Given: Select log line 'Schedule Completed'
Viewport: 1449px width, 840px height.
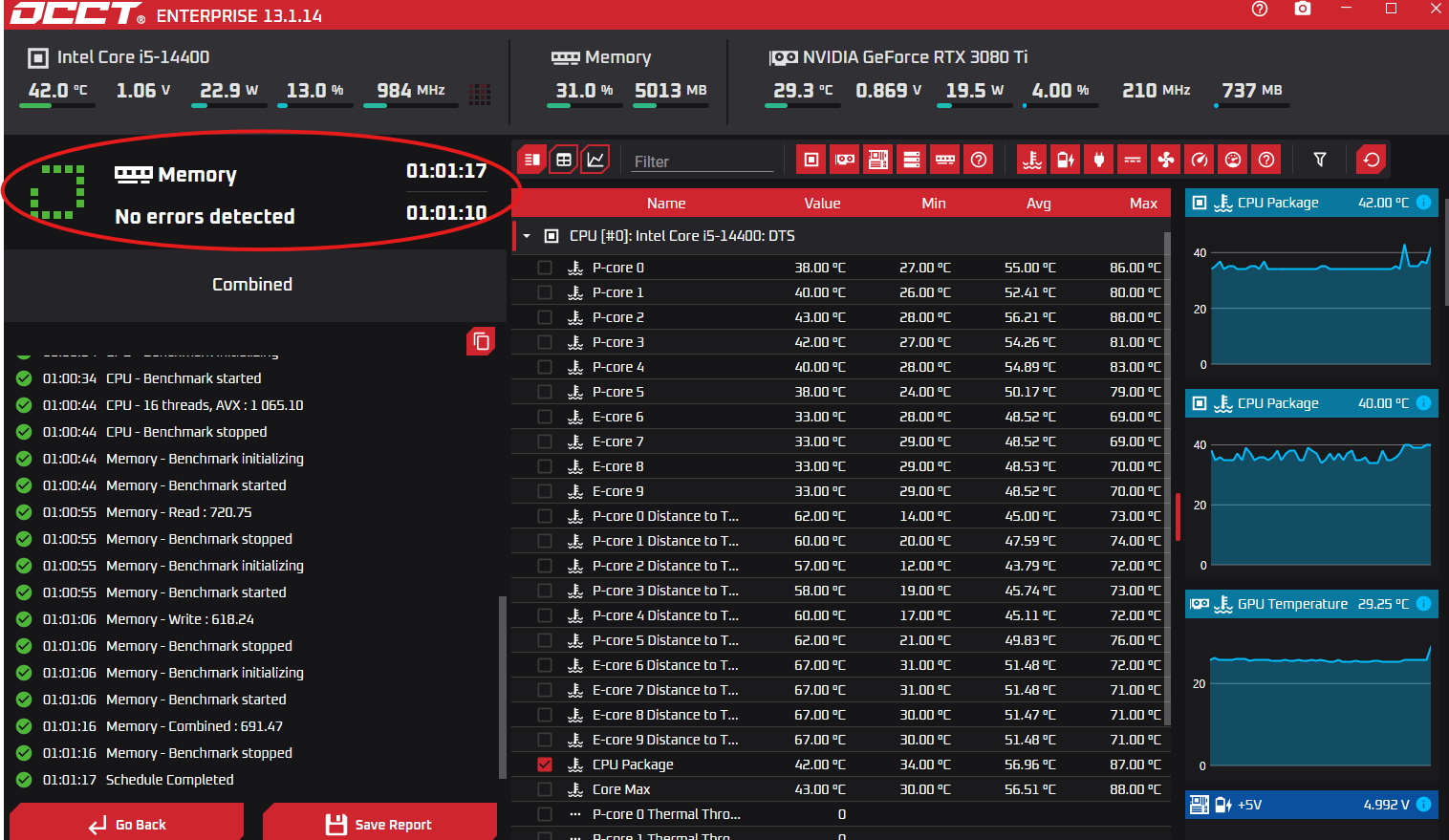Looking at the screenshot, I should tap(169, 780).
